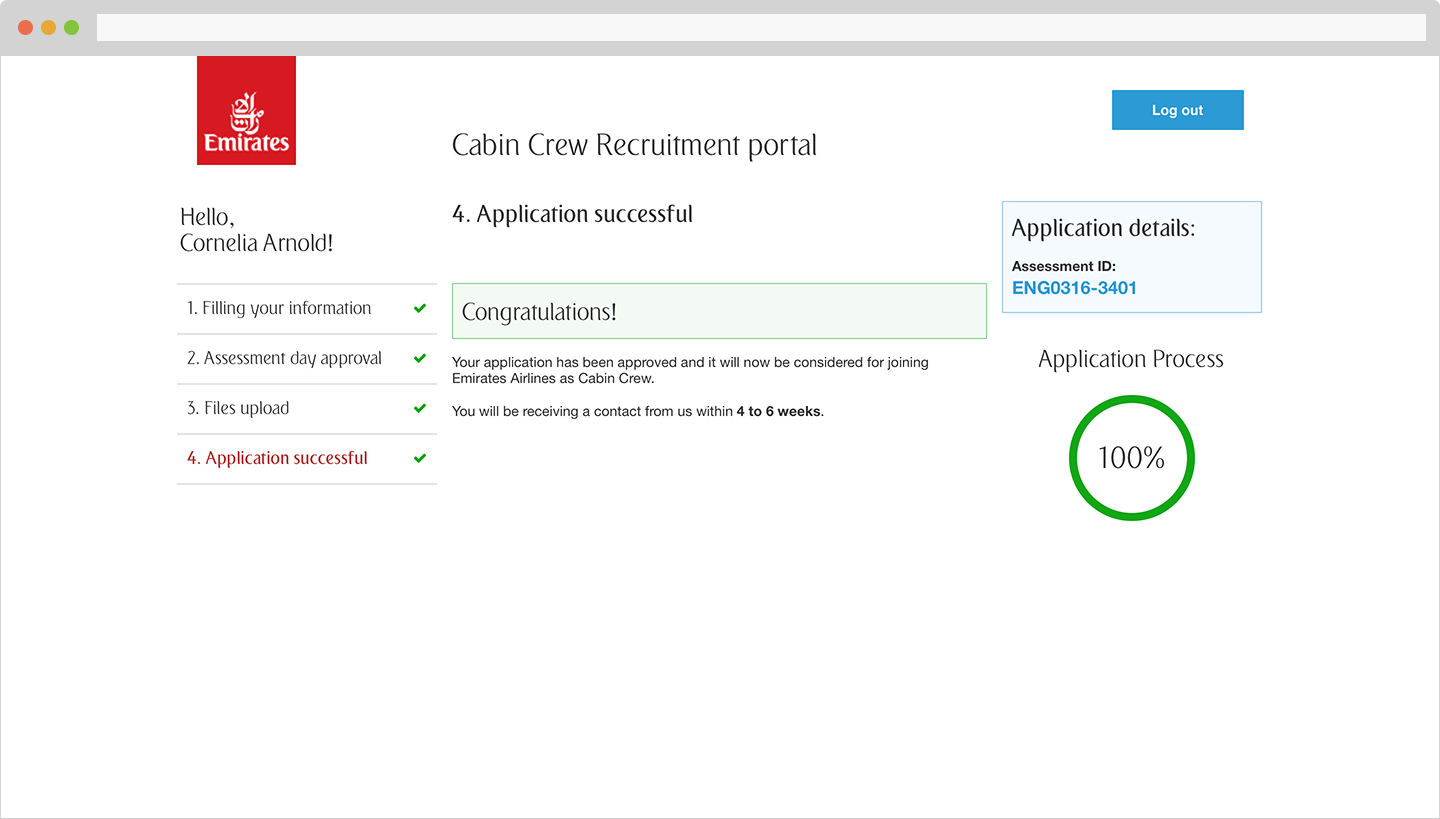This screenshot has height=819, width=1440.
Task: Click the Application Process heading
Action: [x=1131, y=359]
